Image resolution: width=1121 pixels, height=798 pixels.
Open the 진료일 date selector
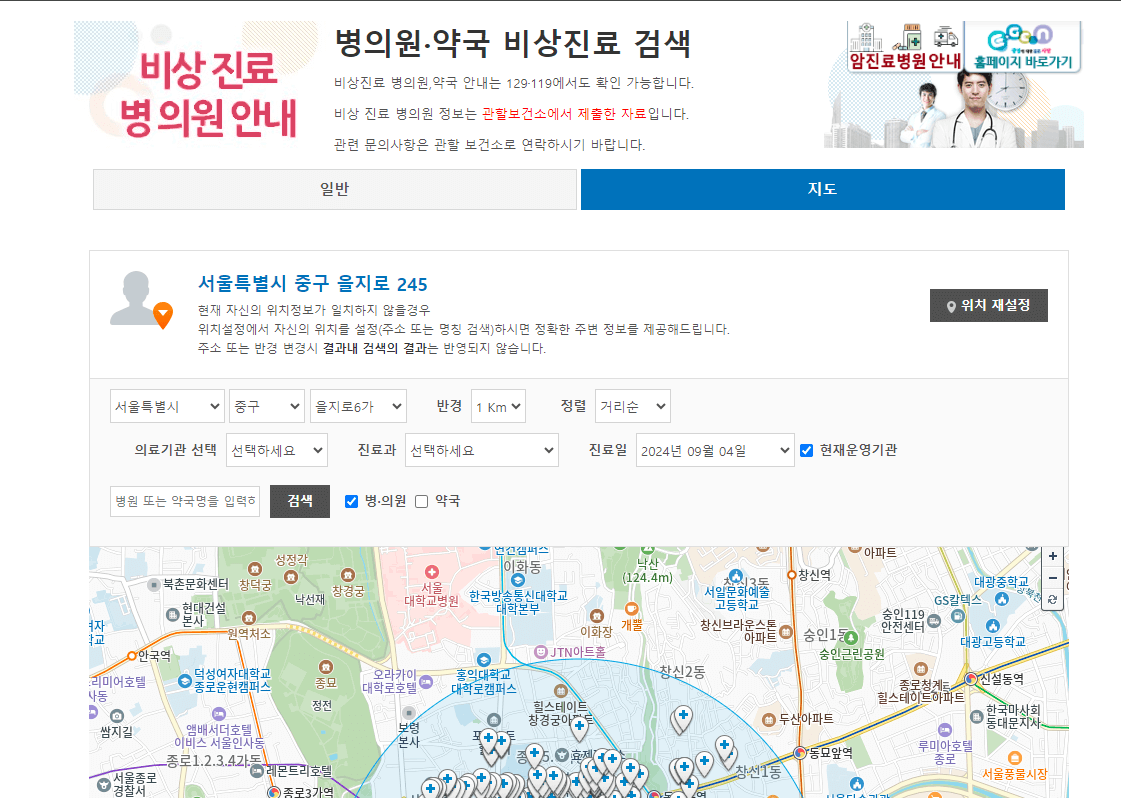[715, 450]
